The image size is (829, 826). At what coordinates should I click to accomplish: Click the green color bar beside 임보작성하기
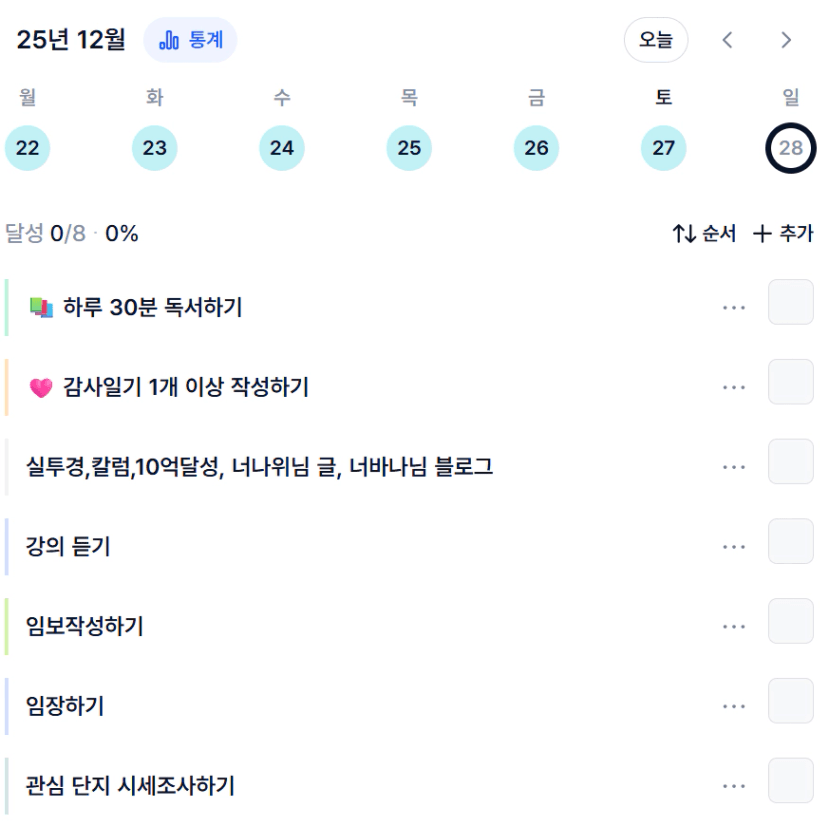pos(7,627)
